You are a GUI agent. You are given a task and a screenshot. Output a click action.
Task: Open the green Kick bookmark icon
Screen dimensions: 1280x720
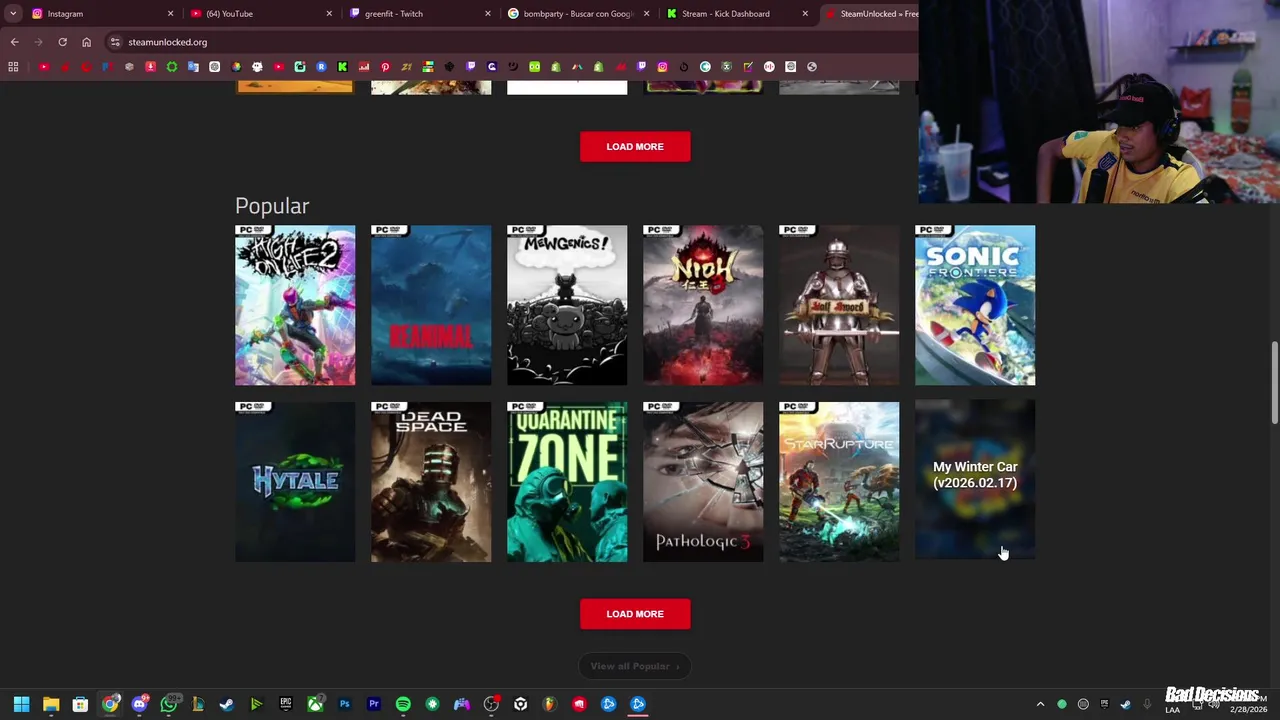point(343,67)
